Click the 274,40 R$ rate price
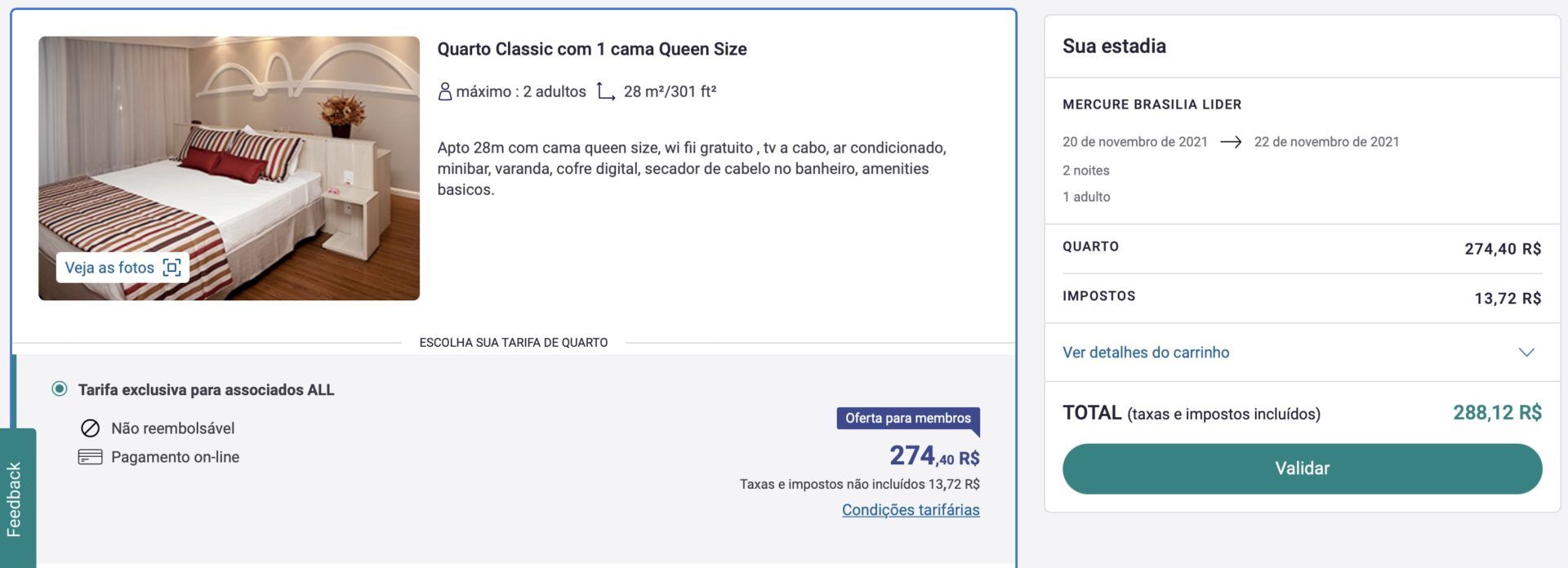 pyautogui.click(x=934, y=455)
